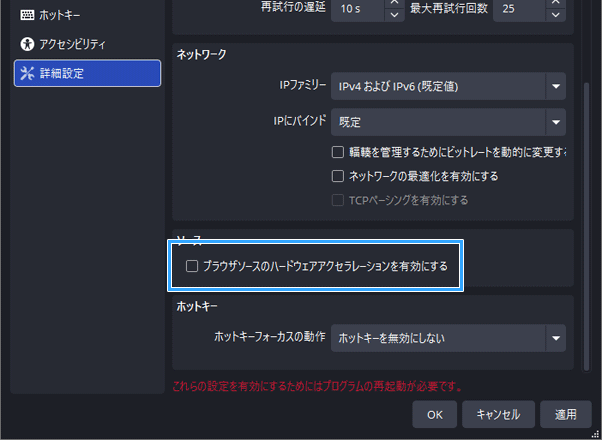The width and height of the screenshot is (602, 440).
Task: Decrease the 再試行の遅延 value with down arrow
Action: pos(394,15)
